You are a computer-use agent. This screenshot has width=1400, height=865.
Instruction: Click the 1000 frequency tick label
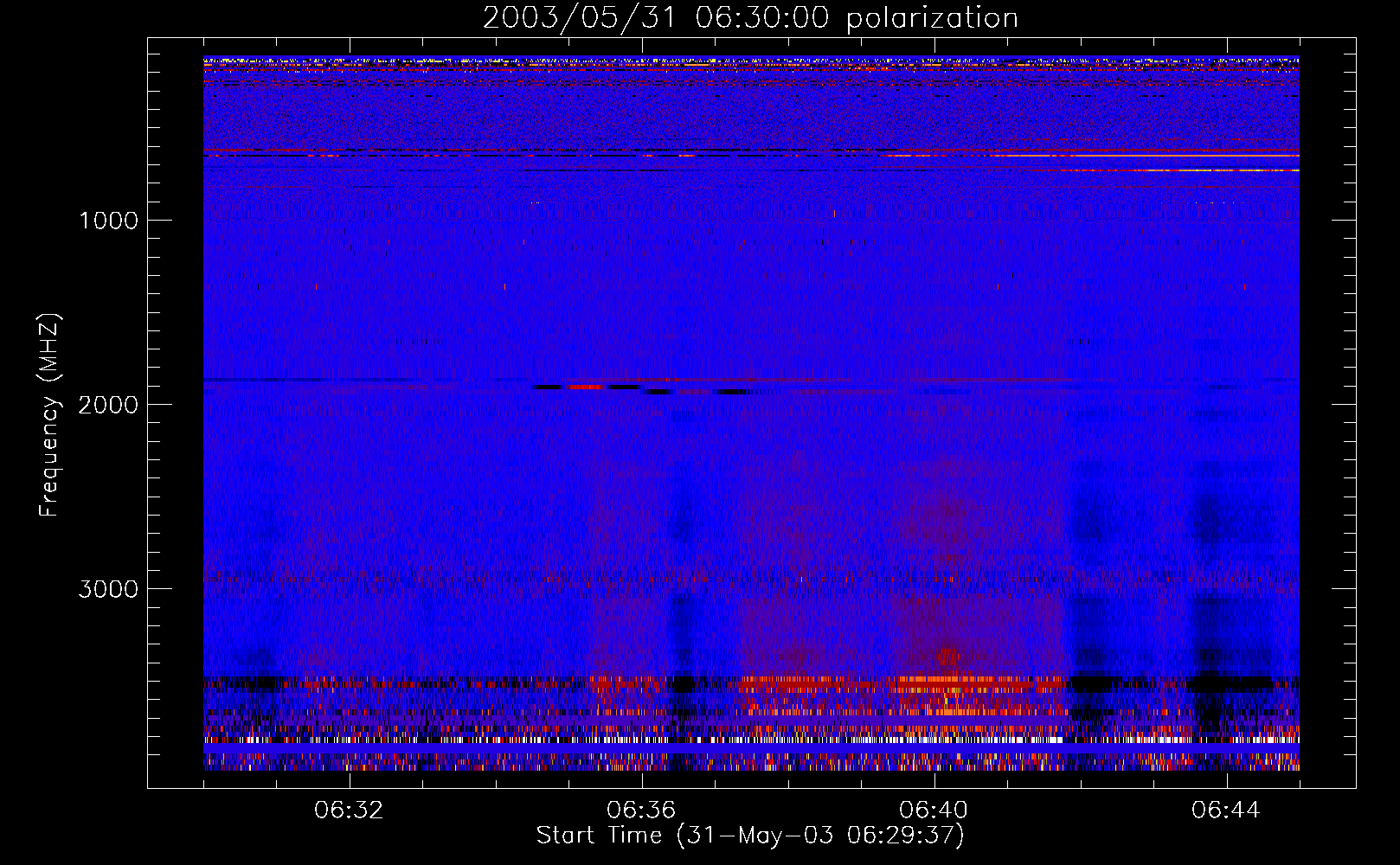tap(108, 221)
